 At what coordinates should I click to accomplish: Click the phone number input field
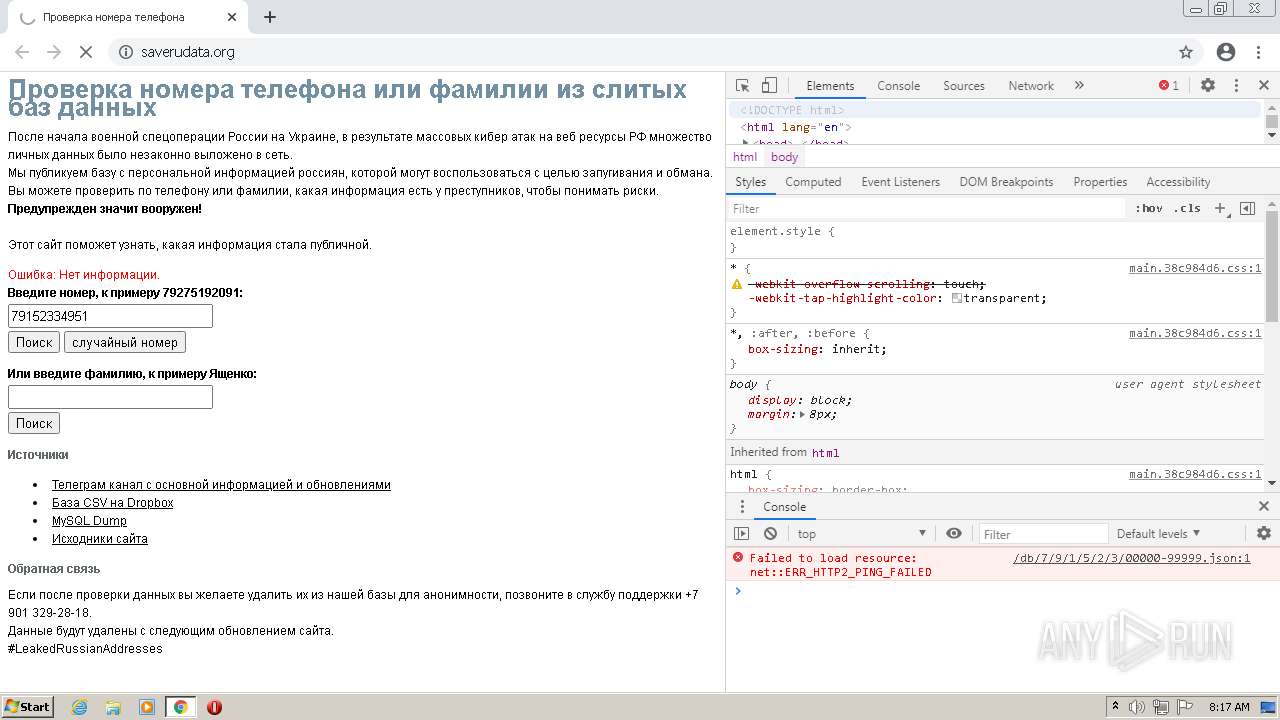(110, 316)
